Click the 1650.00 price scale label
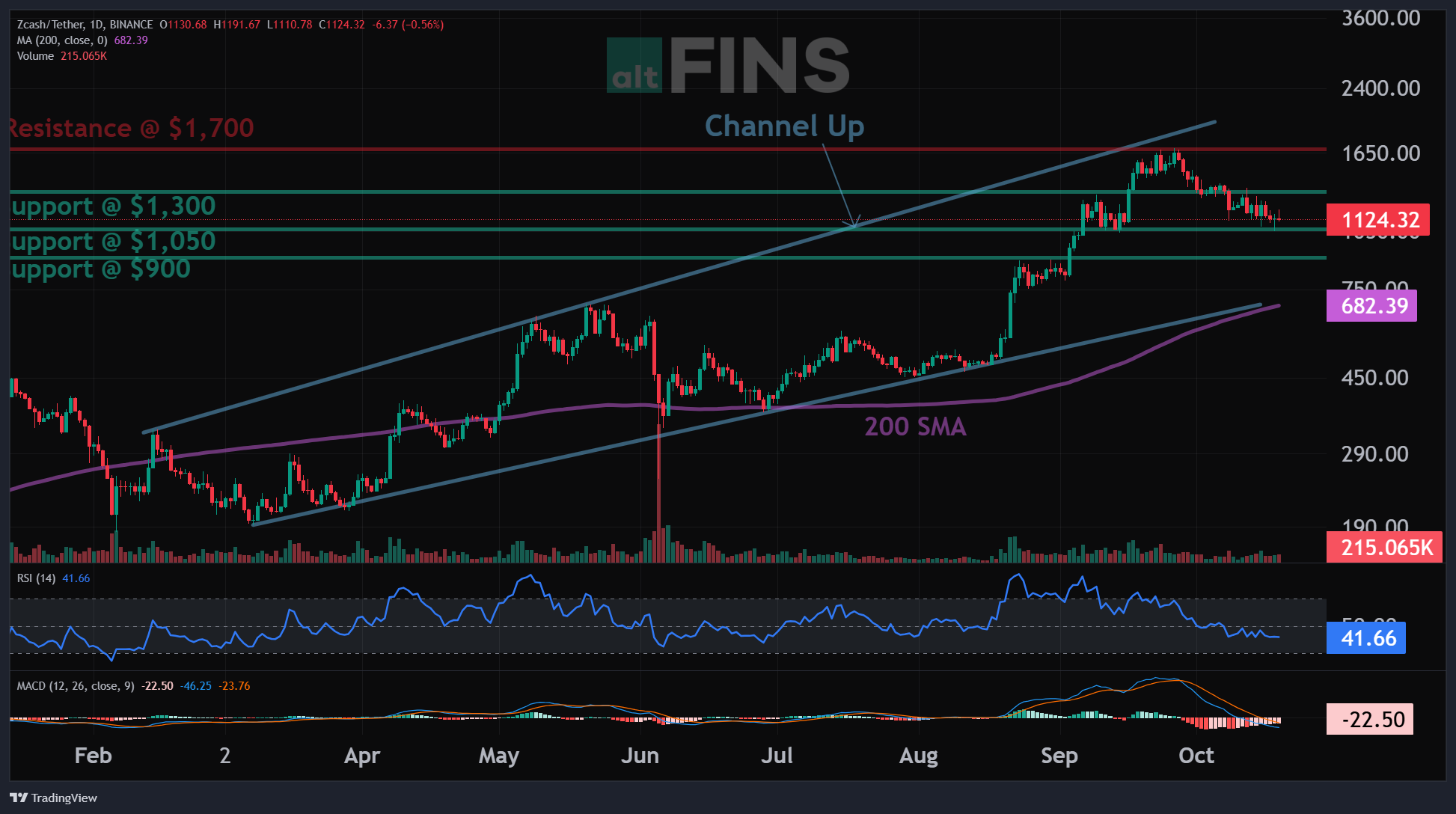 1380,153
